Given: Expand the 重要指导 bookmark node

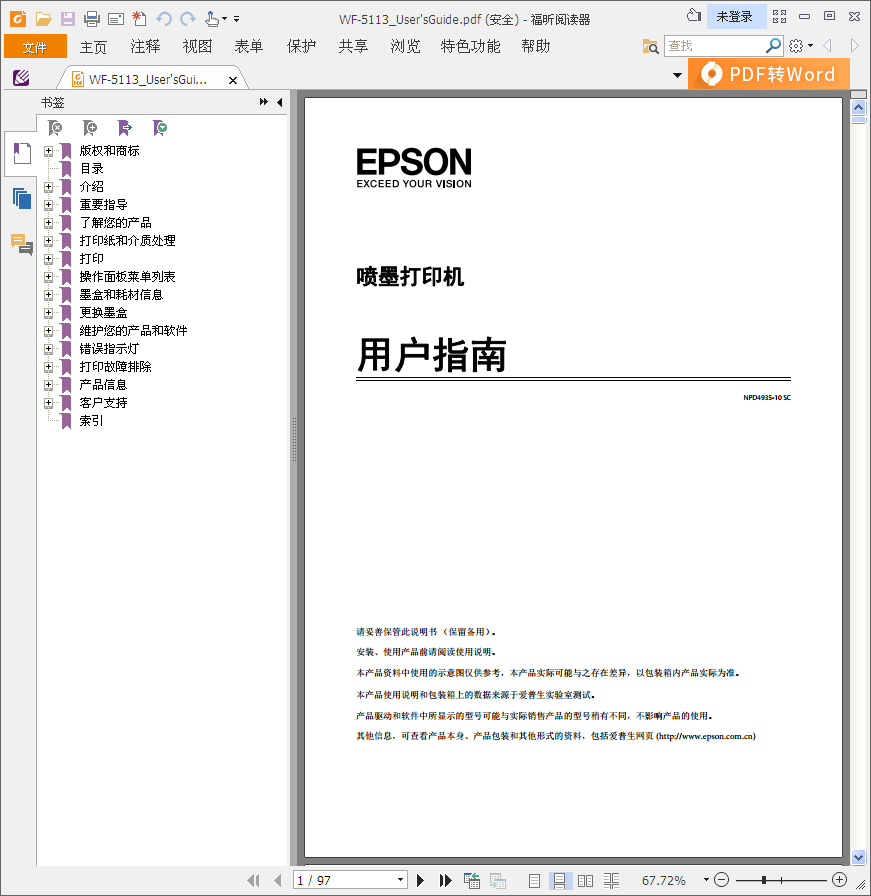Looking at the screenshot, I should 49,205.
